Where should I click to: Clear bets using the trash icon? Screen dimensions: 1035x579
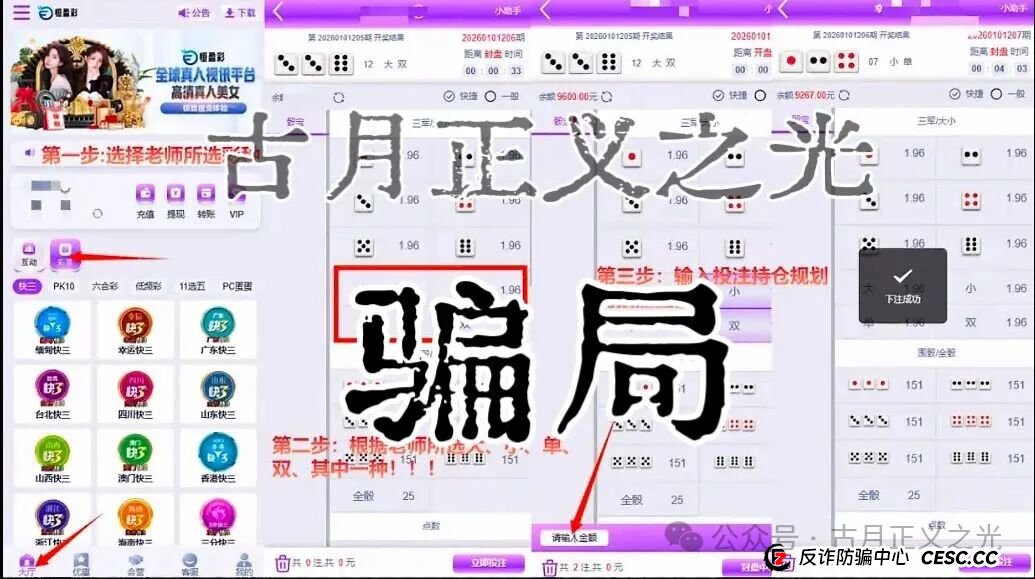pyautogui.click(x=283, y=562)
